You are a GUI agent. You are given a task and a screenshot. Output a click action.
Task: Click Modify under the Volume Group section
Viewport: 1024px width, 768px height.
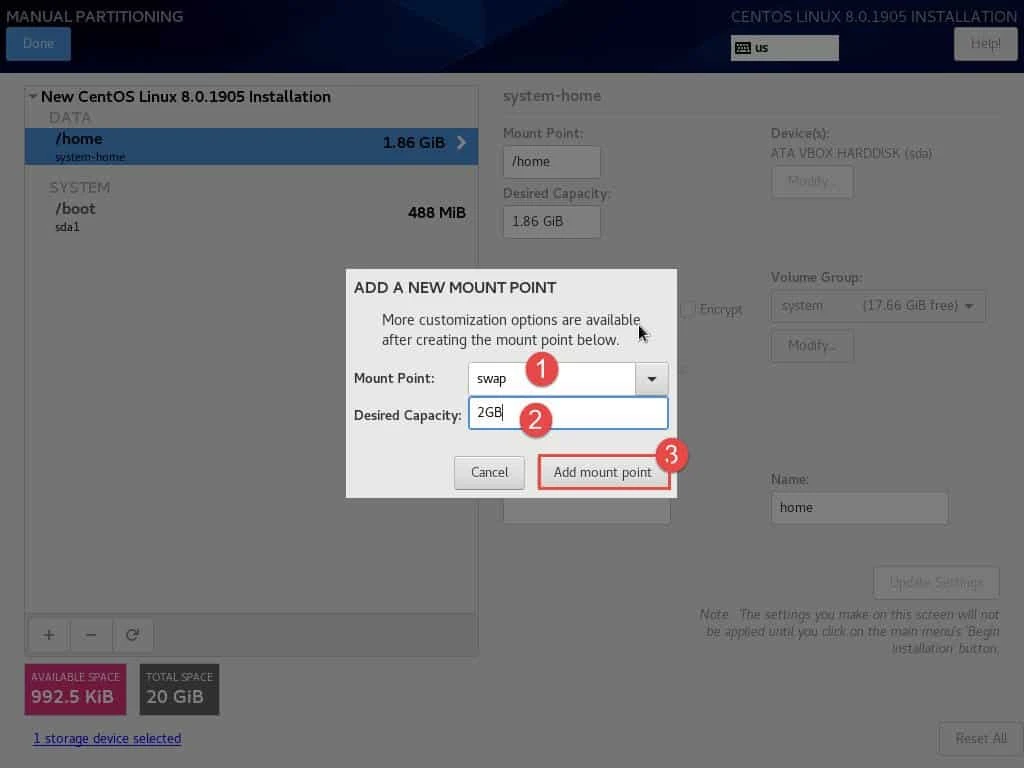pos(812,345)
